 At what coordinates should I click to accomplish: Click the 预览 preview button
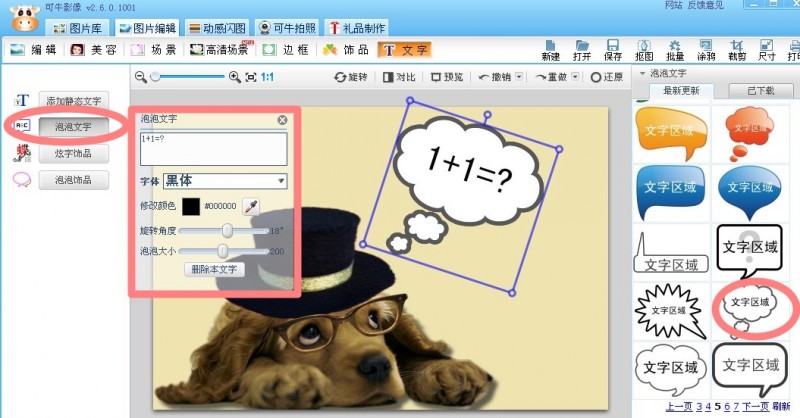447,77
